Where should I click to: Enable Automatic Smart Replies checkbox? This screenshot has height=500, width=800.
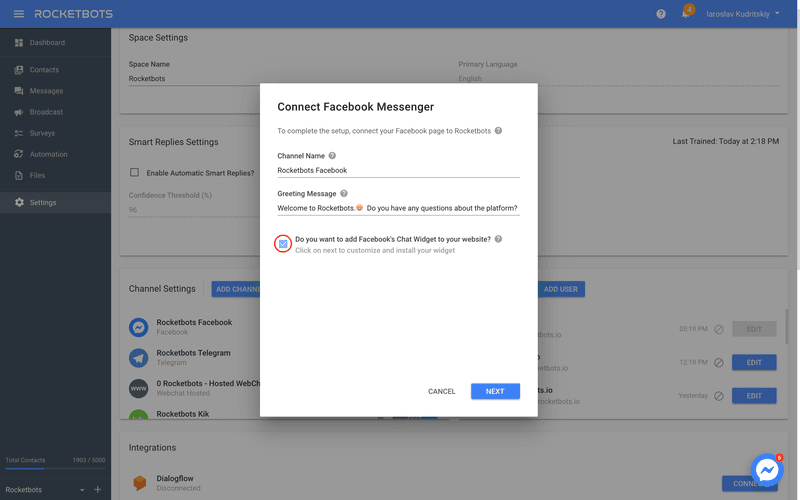(x=134, y=172)
